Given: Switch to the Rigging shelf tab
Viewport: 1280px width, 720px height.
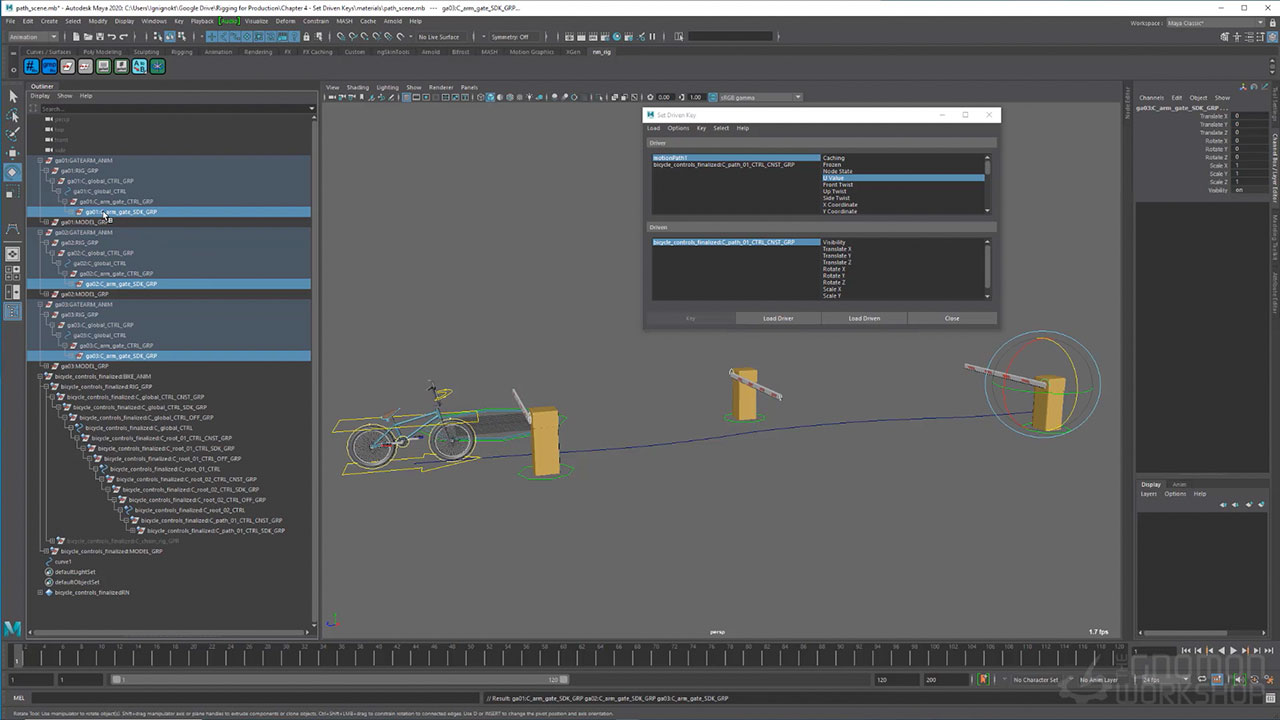Looking at the screenshot, I should click(x=181, y=52).
